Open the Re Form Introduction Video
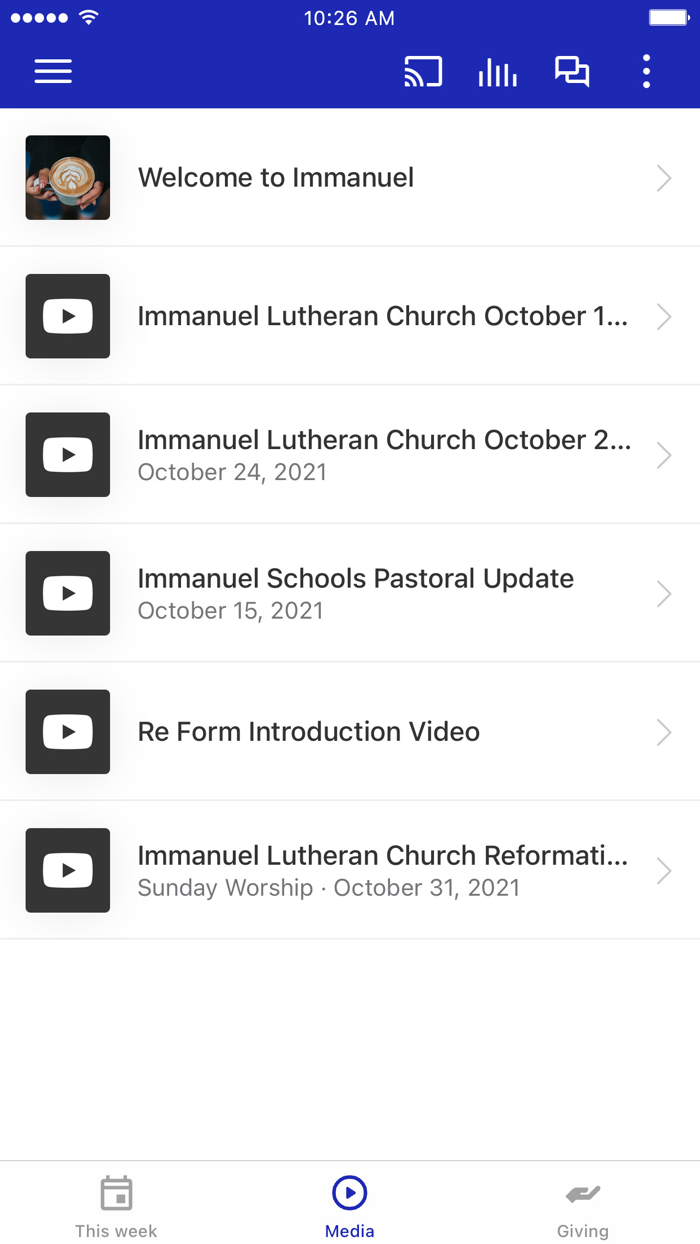 coord(350,732)
